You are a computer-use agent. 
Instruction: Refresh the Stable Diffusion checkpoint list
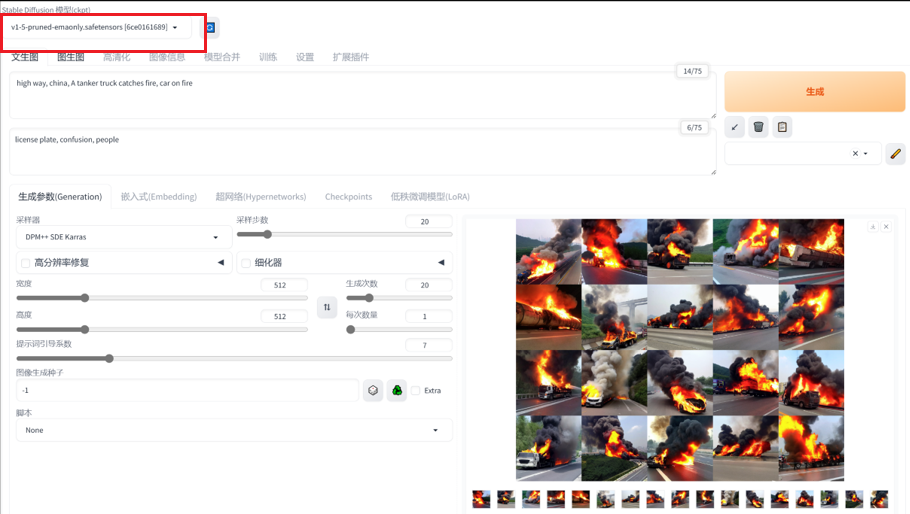point(211,28)
